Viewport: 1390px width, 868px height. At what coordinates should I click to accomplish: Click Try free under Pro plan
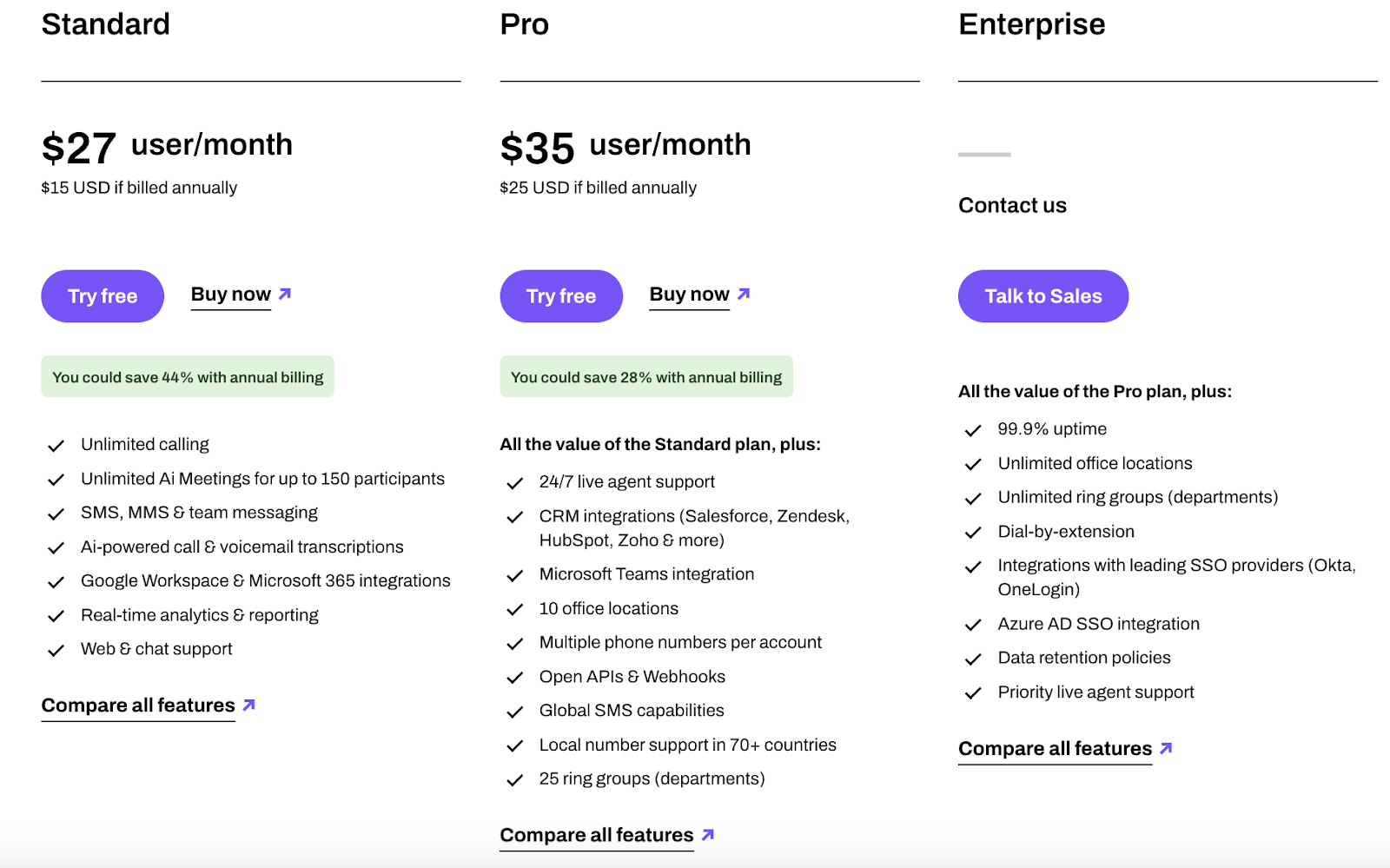click(x=561, y=296)
